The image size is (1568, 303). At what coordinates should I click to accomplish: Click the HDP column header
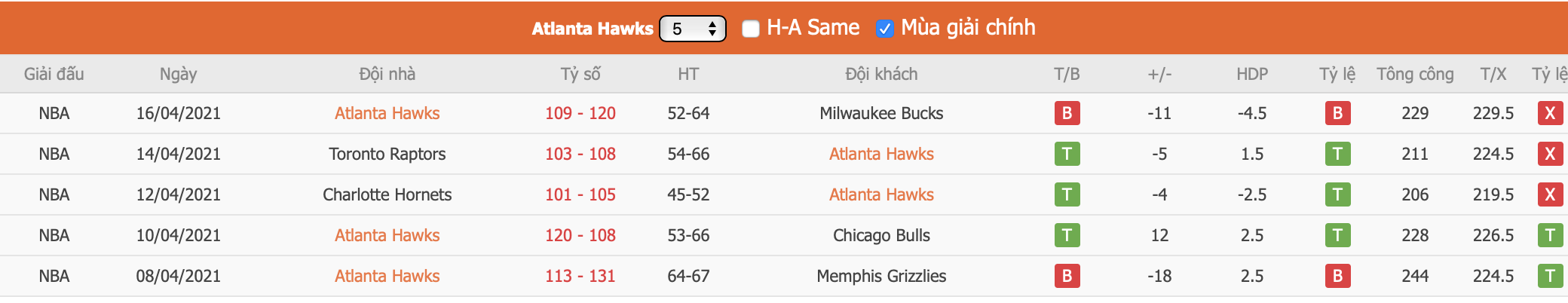[1252, 74]
